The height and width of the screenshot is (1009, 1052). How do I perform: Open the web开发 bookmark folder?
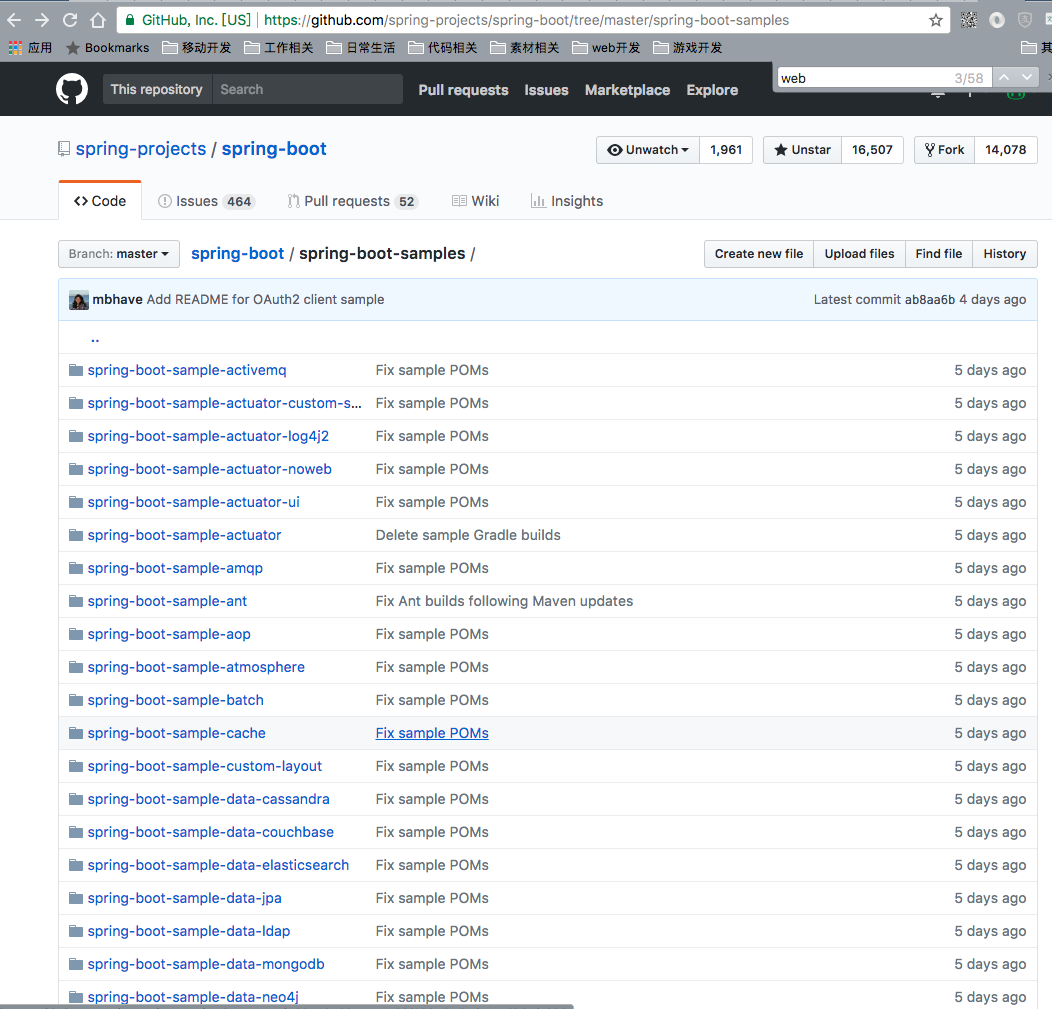click(x=607, y=48)
